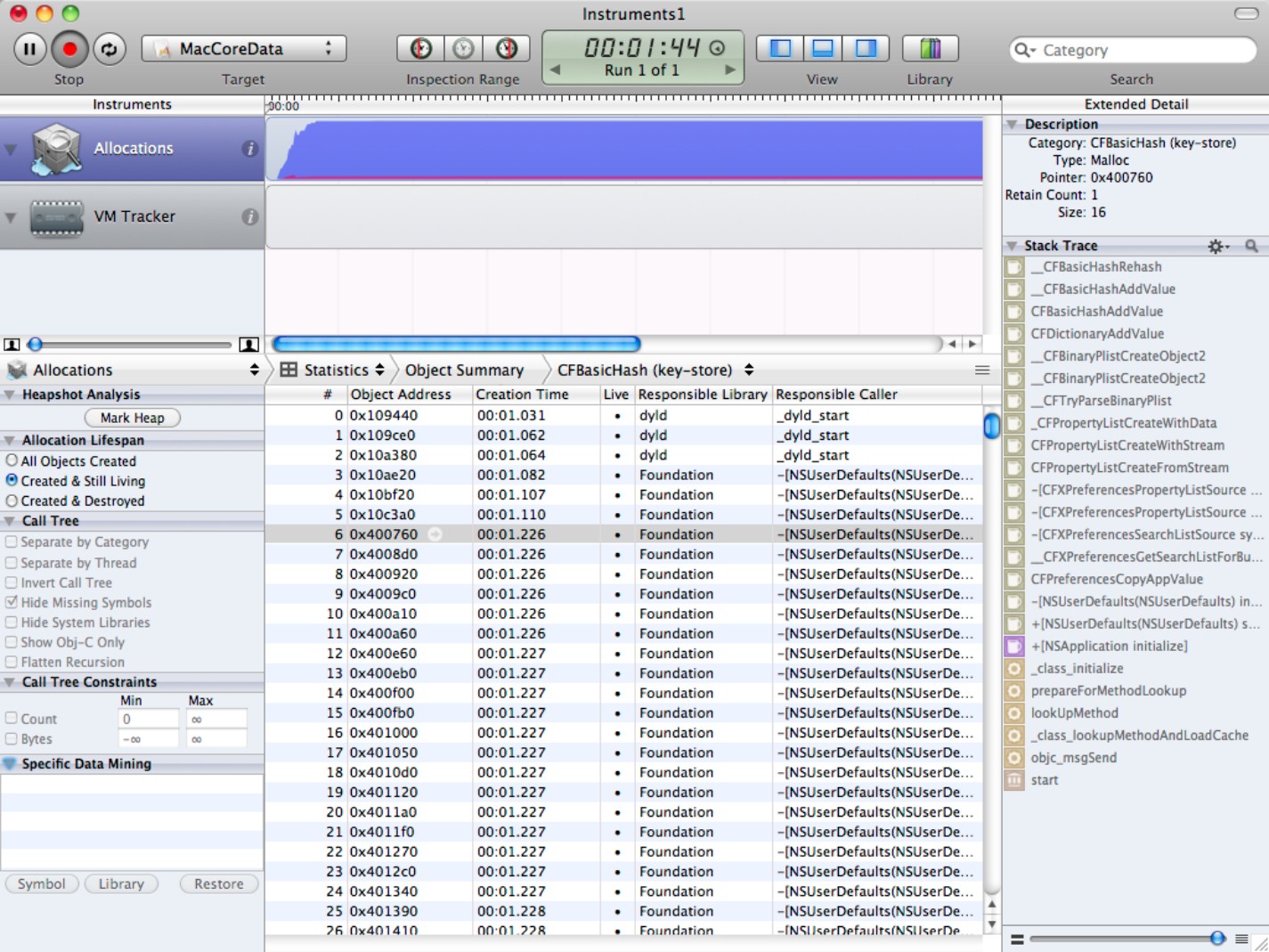The height and width of the screenshot is (952, 1269).
Task: Collapse the VM Tracker disclosure triangle
Action: click(11, 216)
